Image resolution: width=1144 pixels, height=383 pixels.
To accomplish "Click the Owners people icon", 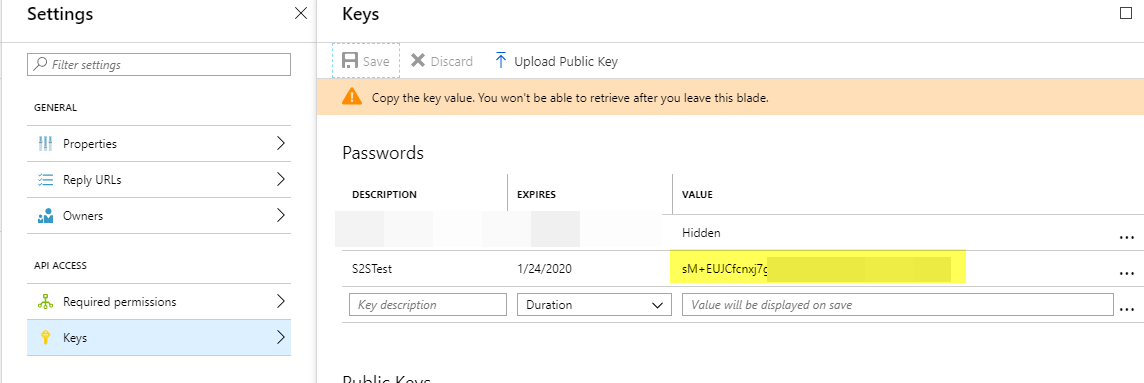I will click(45, 216).
